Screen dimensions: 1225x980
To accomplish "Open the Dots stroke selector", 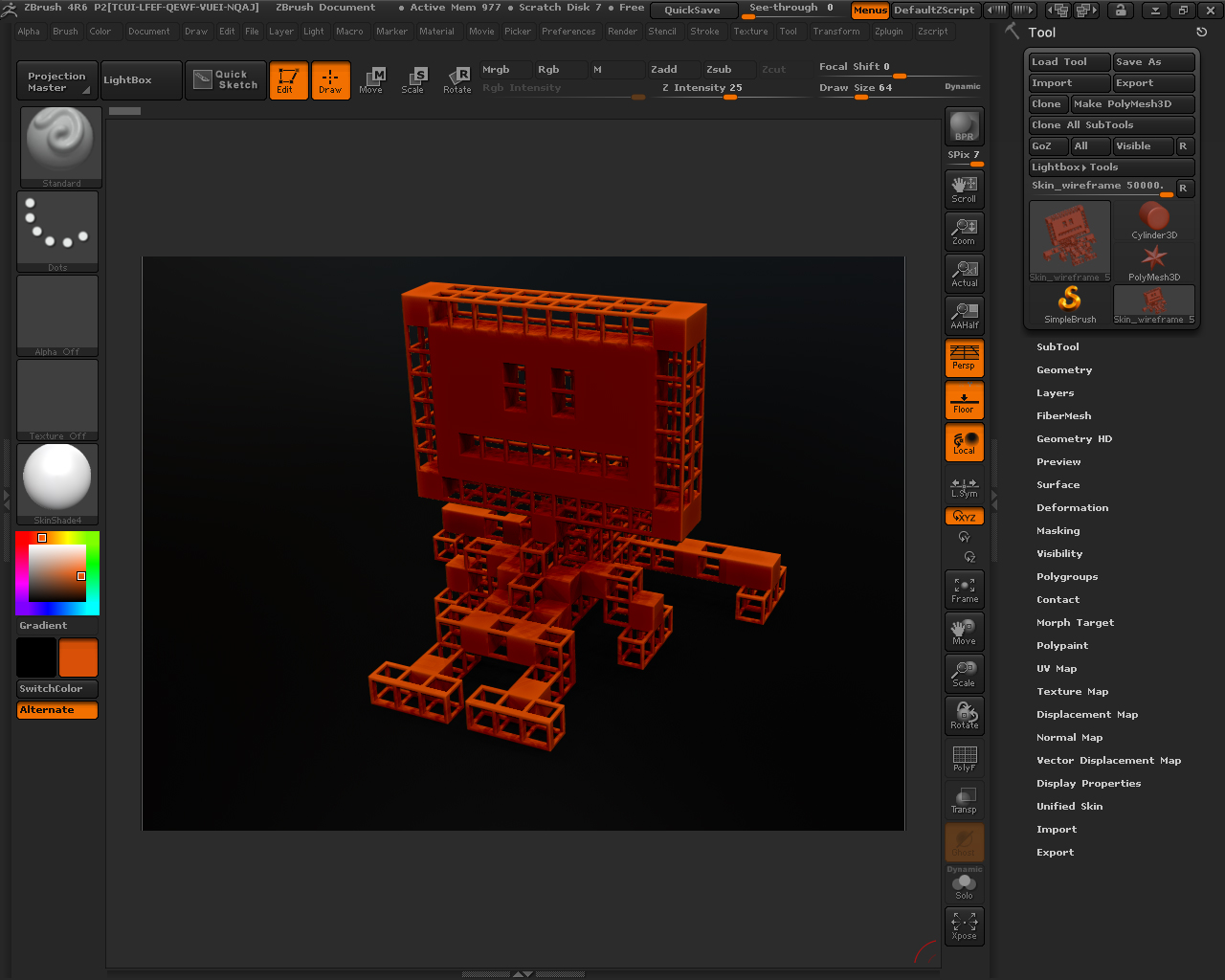I will pyautogui.click(x=57, y=232).
